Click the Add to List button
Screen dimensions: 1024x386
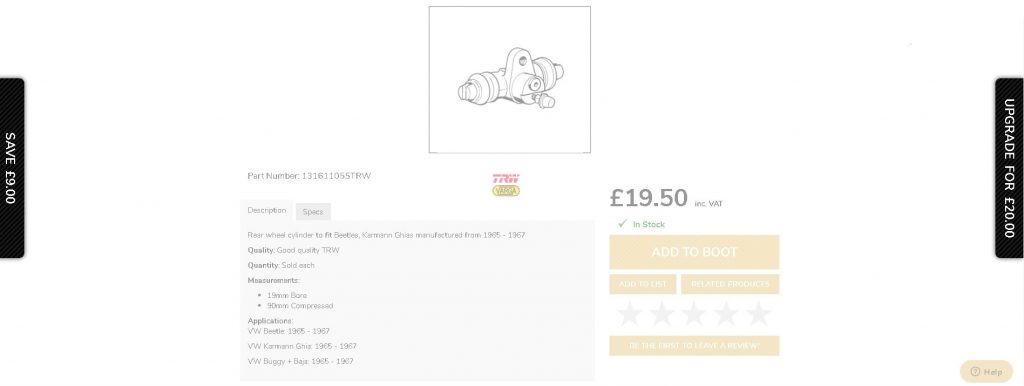click(x=643, y=284)
